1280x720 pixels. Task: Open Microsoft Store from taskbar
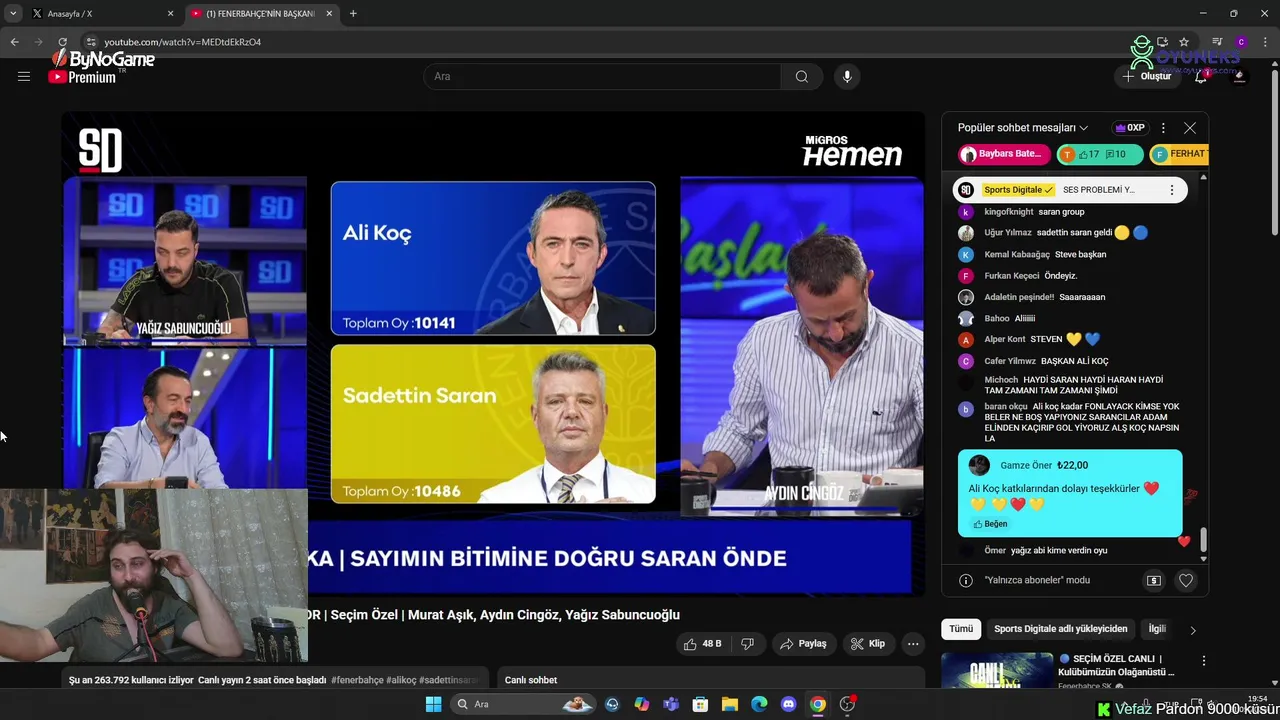pos(700,704)
